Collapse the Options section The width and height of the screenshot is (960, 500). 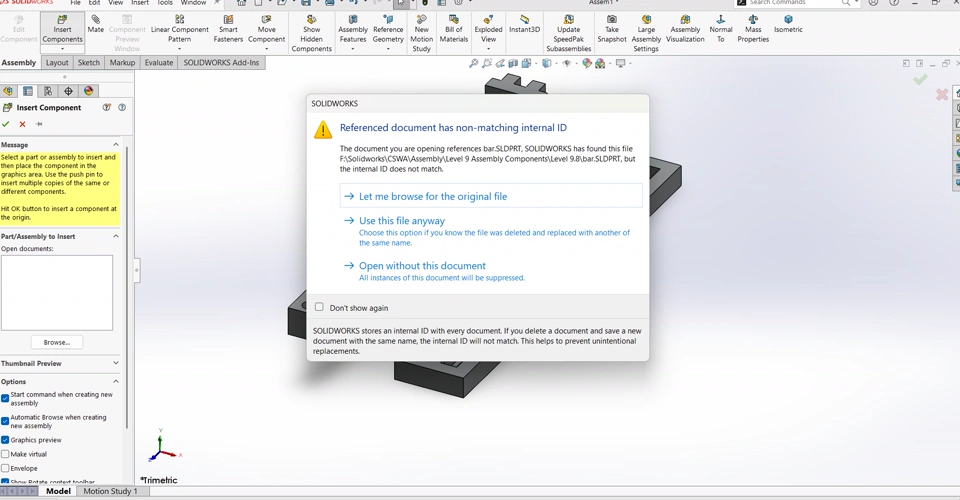[116, 381]
